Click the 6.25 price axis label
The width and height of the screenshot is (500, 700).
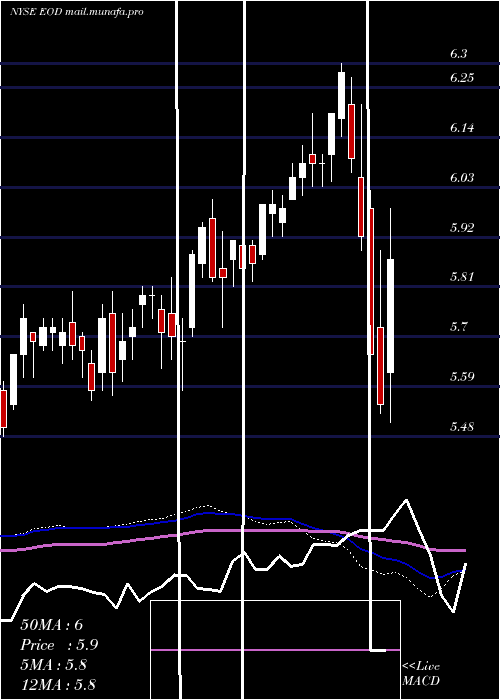coord(462,78)
